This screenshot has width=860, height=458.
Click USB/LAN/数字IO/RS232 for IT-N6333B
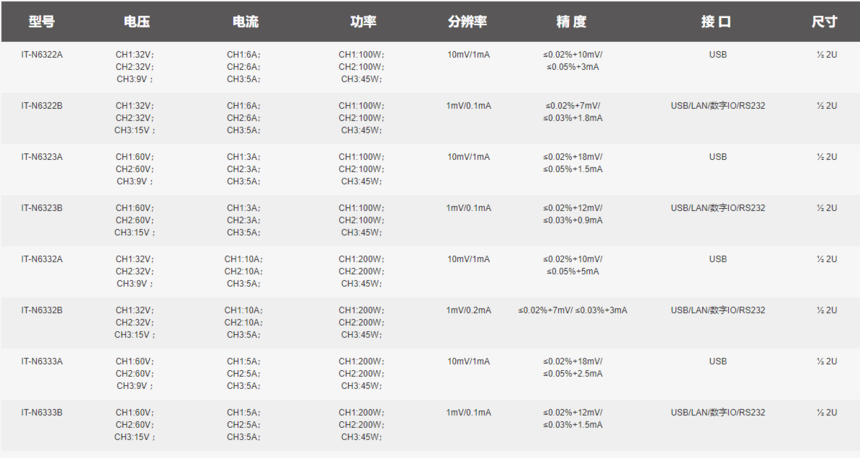tap(717, 412)
